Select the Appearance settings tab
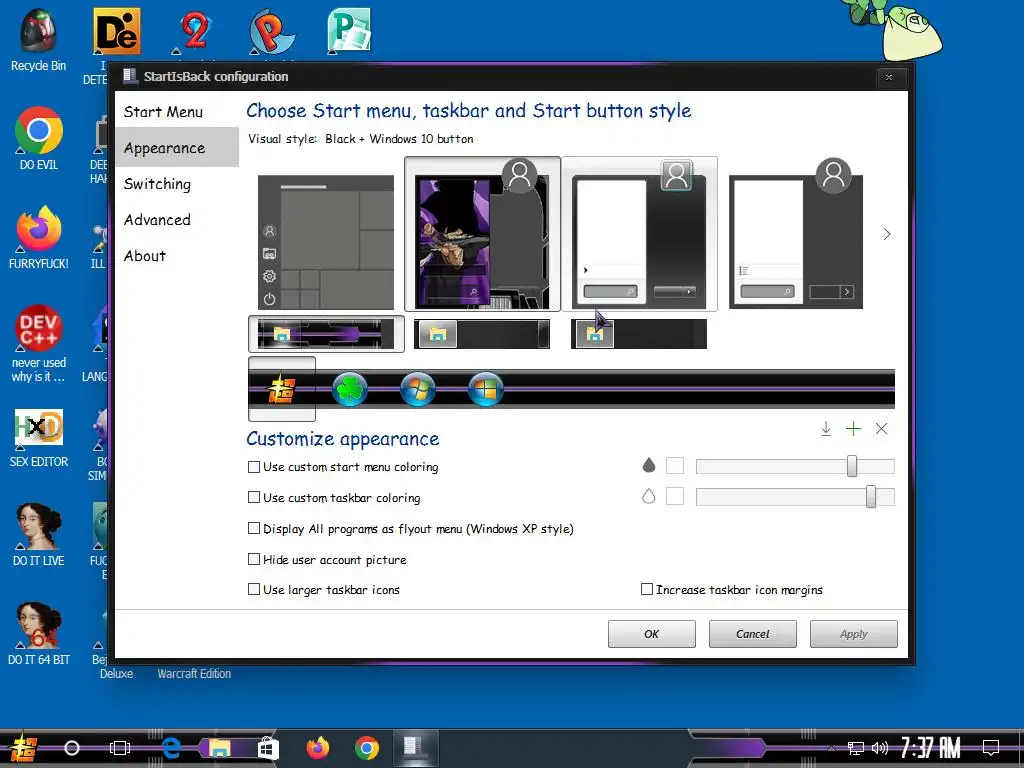Screen dimensions: 1024x768 pyautogui.click(x=177, y=148)
